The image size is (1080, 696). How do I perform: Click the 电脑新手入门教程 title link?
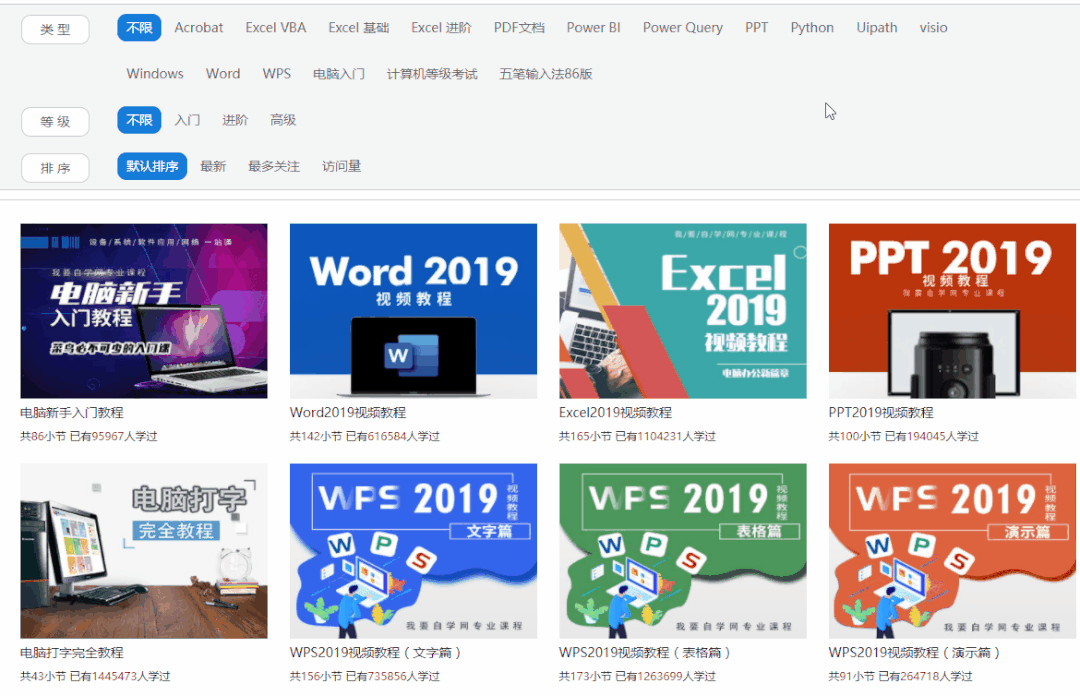[x=72, y=413]
